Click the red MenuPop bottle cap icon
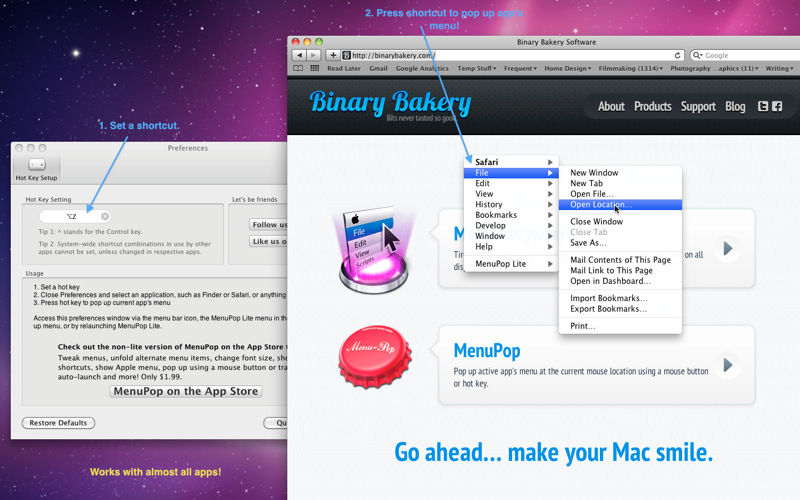The image size is (800, 500). (x=375, y=356)
